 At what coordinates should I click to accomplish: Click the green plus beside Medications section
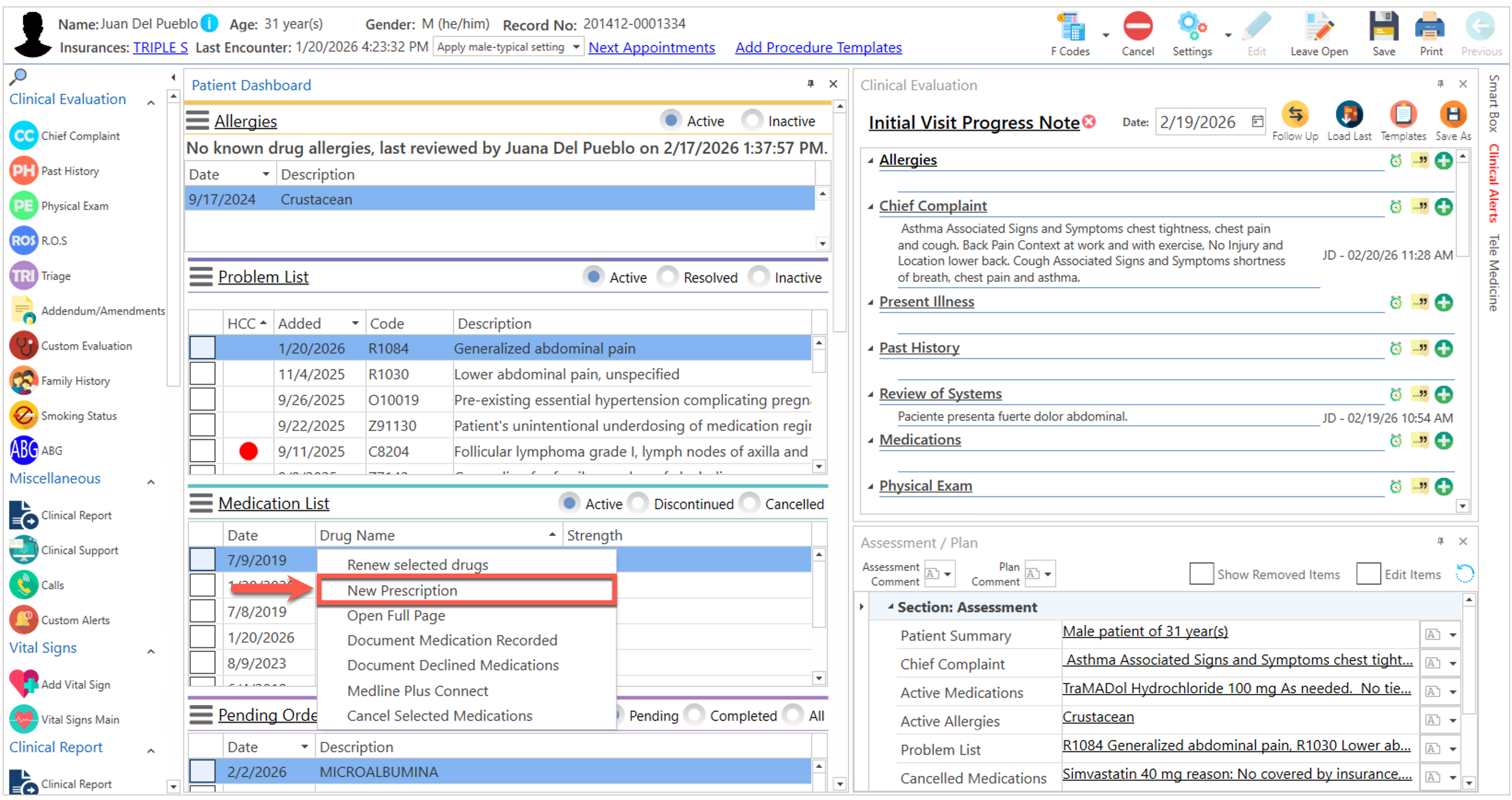[1443, 440]
